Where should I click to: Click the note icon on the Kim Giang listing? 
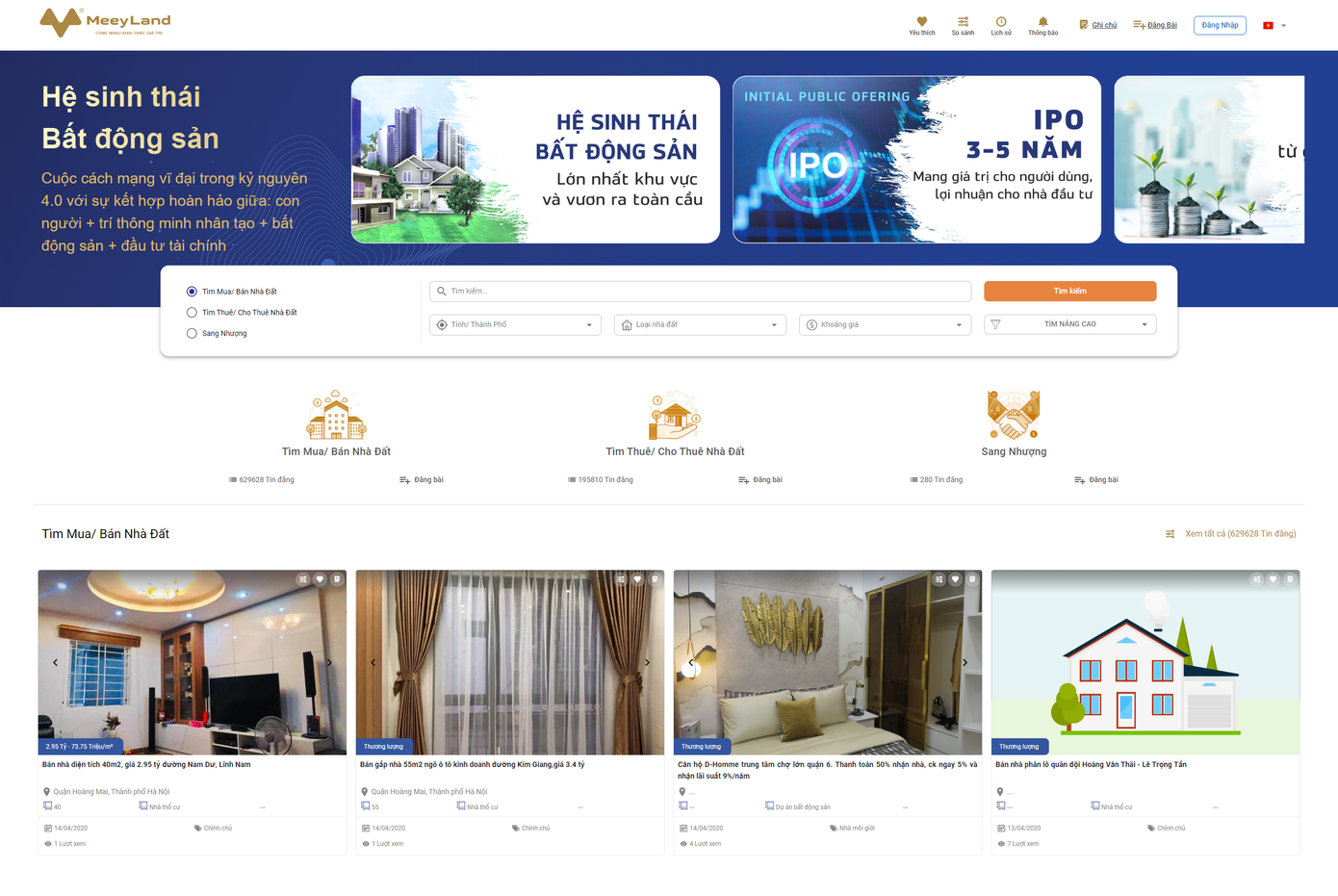pos(655,579)
